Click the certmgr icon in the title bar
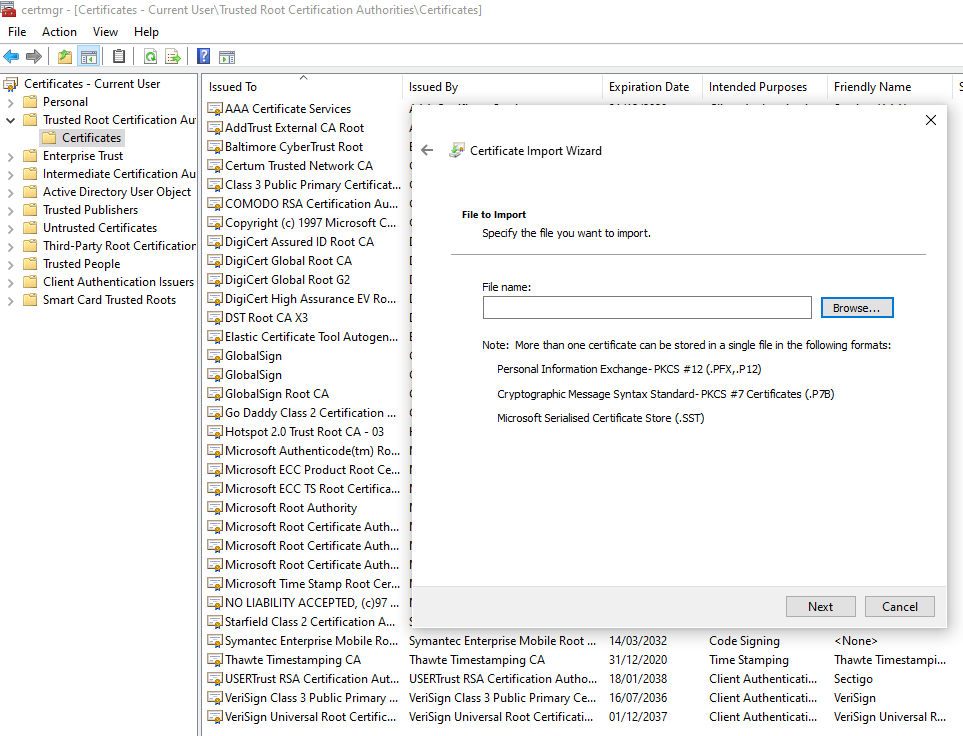The height and width of the screenshot is (736, 963). (10, 9)
